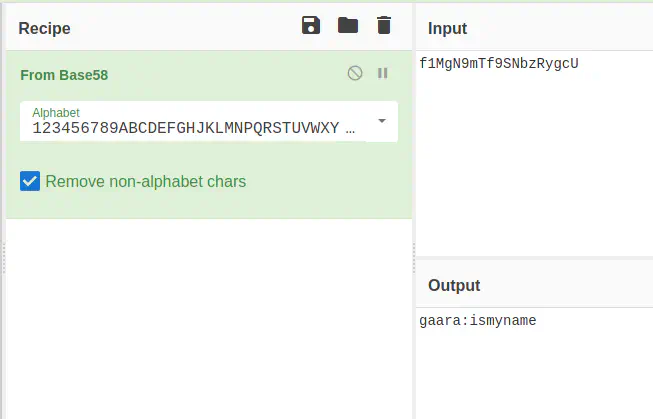
Task: Click the small Alphabet label text
Action: tap(56, 113)
